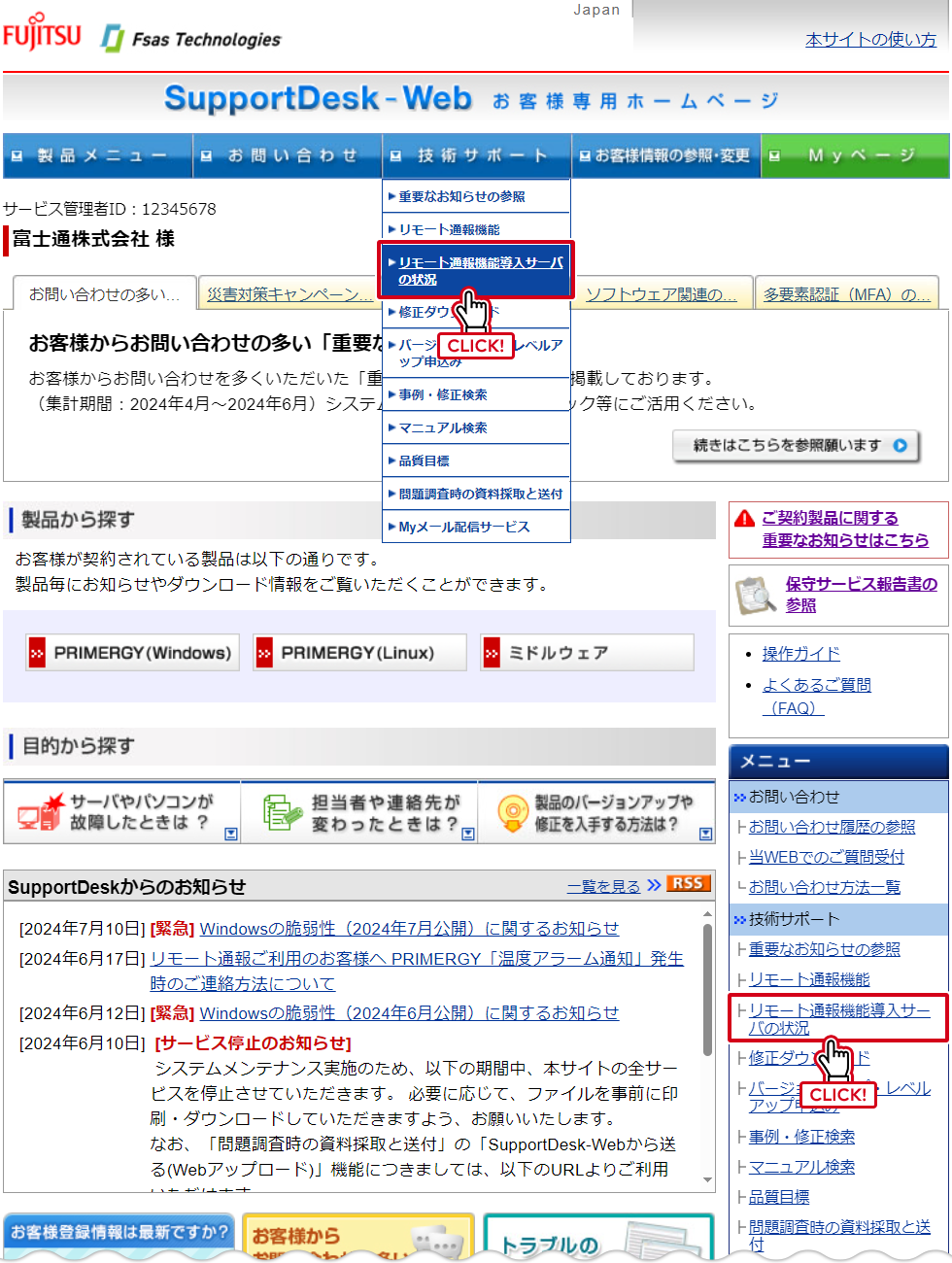Click the news list scrollbar down arrow
Screen dimensions: 952x1263
point(708,1181)
